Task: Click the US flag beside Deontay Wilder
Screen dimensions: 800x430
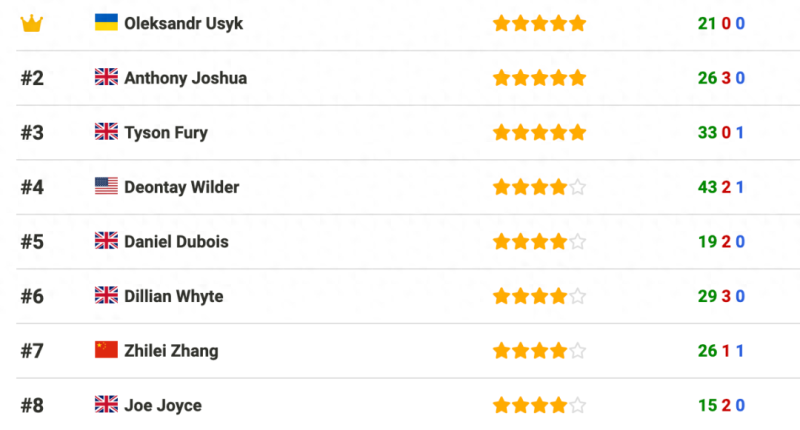Action: [x=106, y=186]
